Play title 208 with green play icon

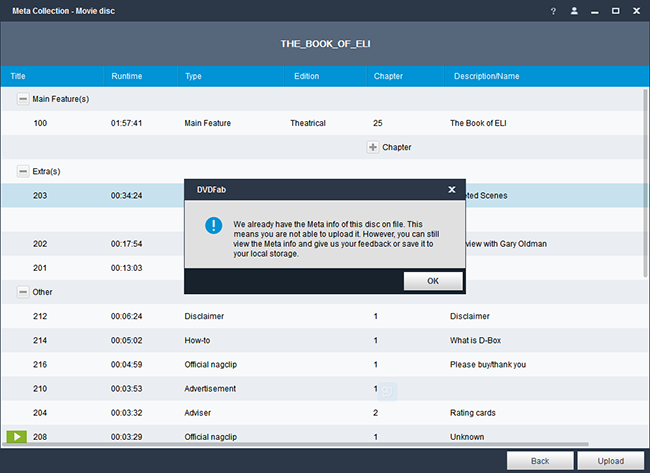pos(17,437)
